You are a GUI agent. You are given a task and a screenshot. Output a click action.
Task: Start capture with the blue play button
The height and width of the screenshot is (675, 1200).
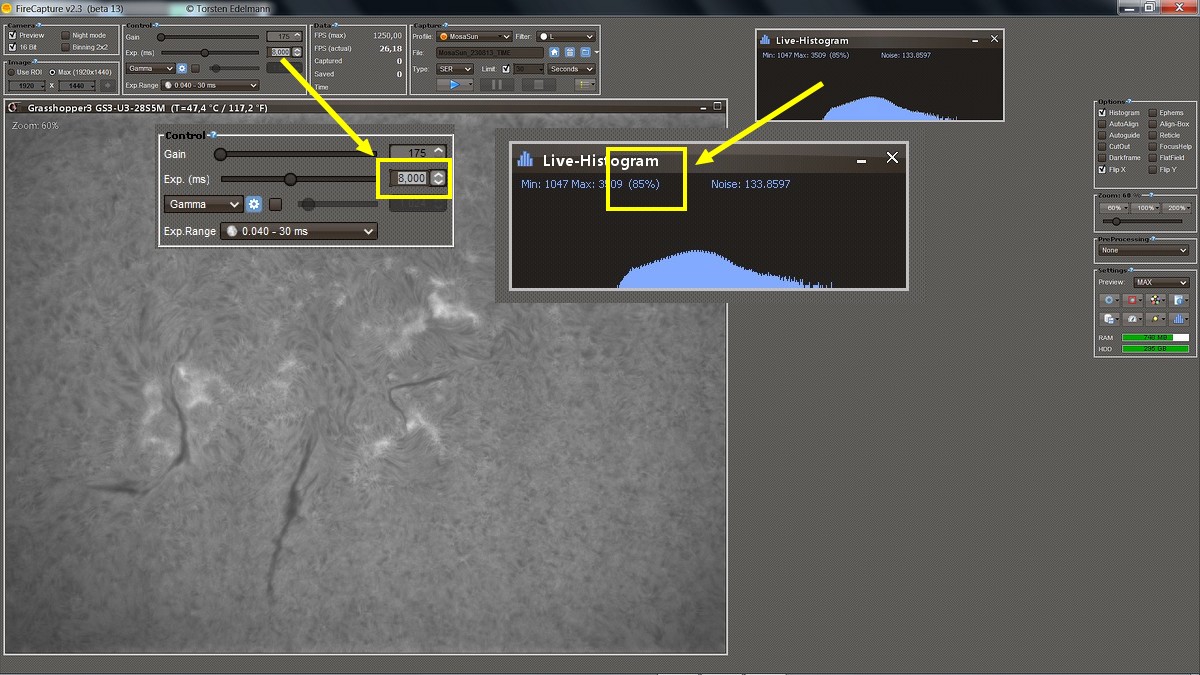click(454, 85)
